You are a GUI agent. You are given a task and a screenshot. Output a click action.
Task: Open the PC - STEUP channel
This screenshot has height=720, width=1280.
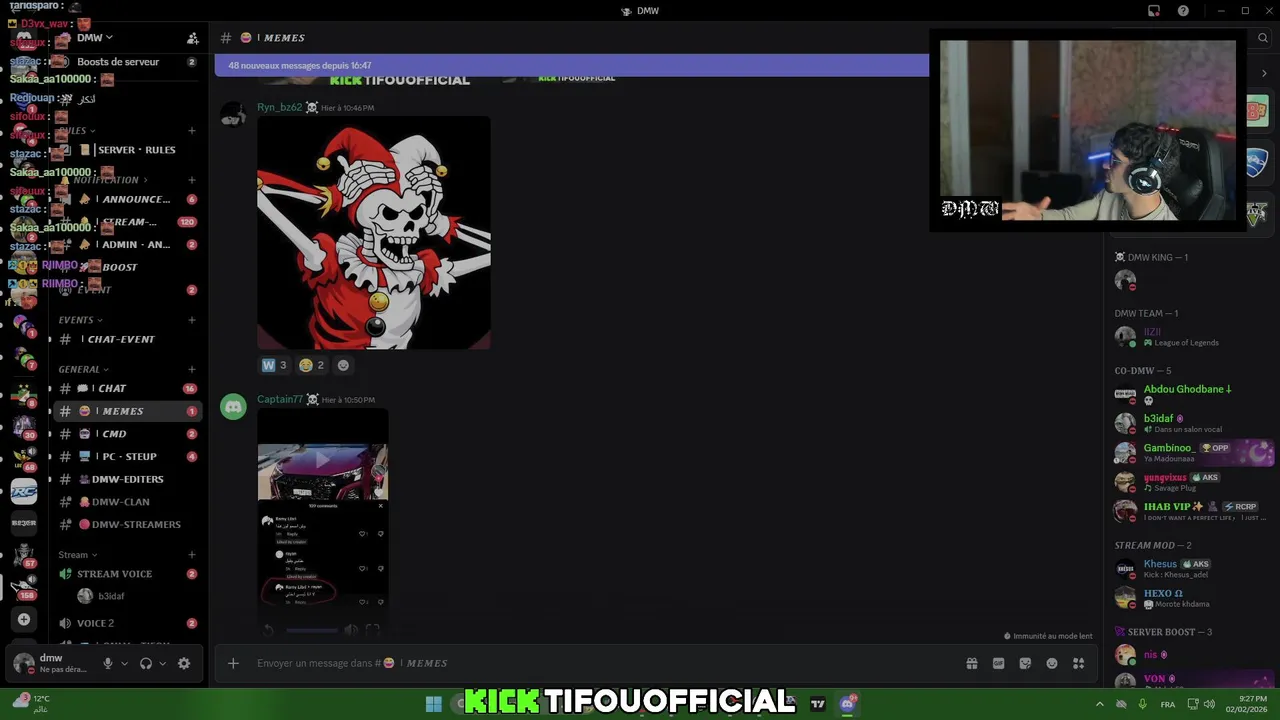pos(127,456)
